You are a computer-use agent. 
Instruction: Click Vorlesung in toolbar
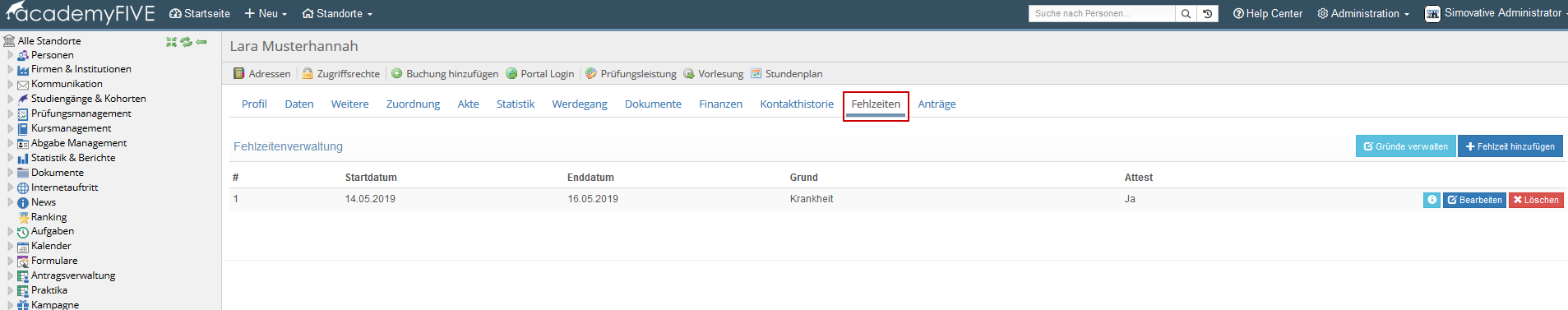713,74
